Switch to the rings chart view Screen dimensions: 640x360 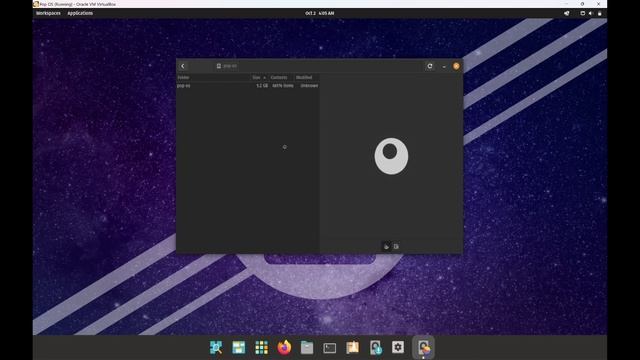387,247
